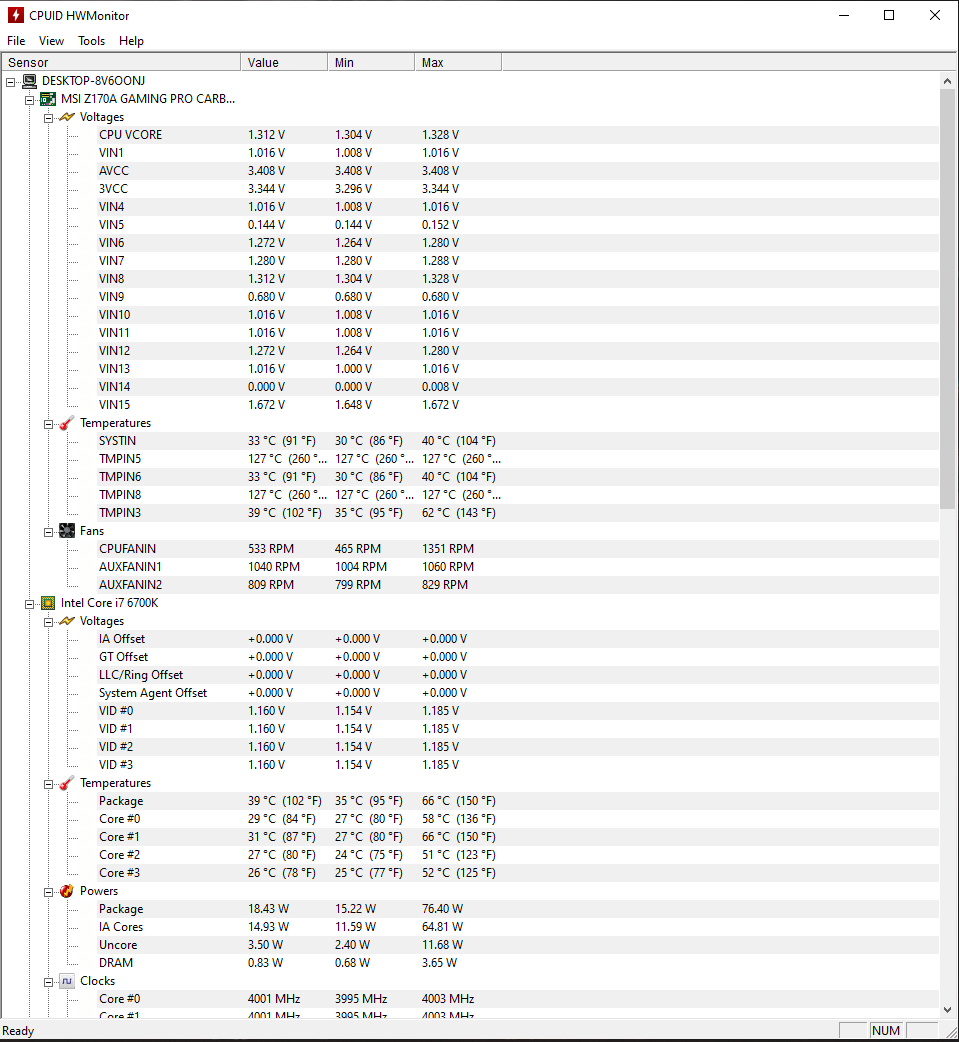Select the VID #0 row
The image size is (959, 1042).
pyautogui.click(x=518, y=710)
